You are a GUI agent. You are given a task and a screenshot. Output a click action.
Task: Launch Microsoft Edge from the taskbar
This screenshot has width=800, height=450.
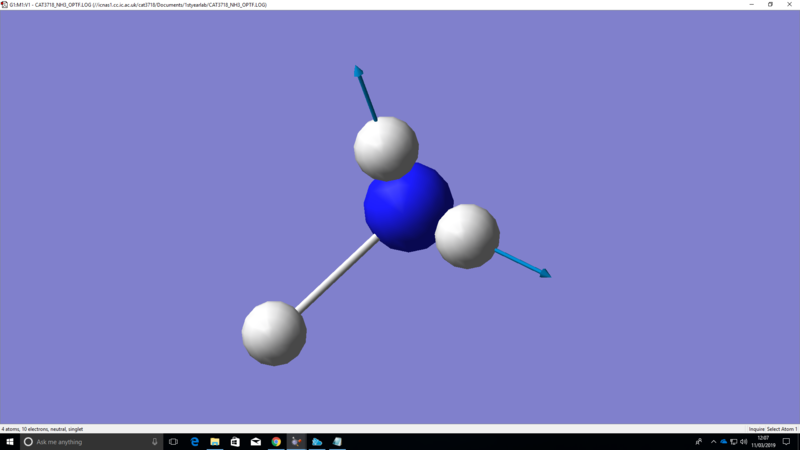[194, 442]
